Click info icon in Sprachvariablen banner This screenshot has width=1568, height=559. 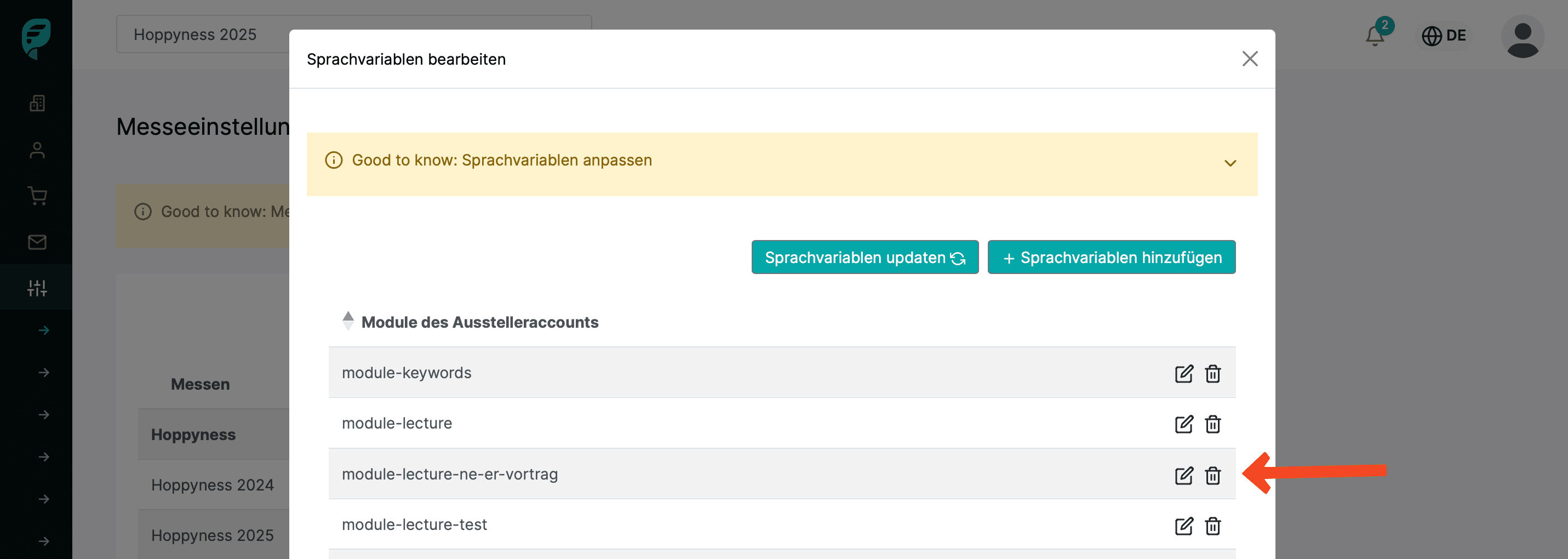[334, 160]
